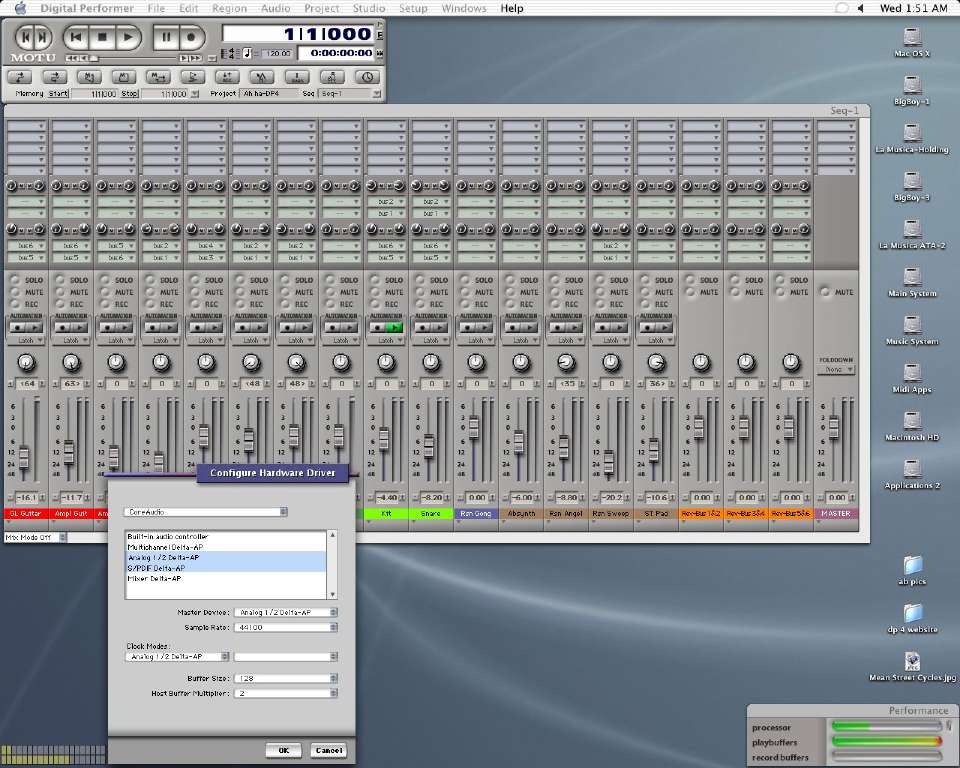The image size is (960, 768).
Task: Select the Mean Street Cycles.jpg file icon
Action: tap(912, 661)
